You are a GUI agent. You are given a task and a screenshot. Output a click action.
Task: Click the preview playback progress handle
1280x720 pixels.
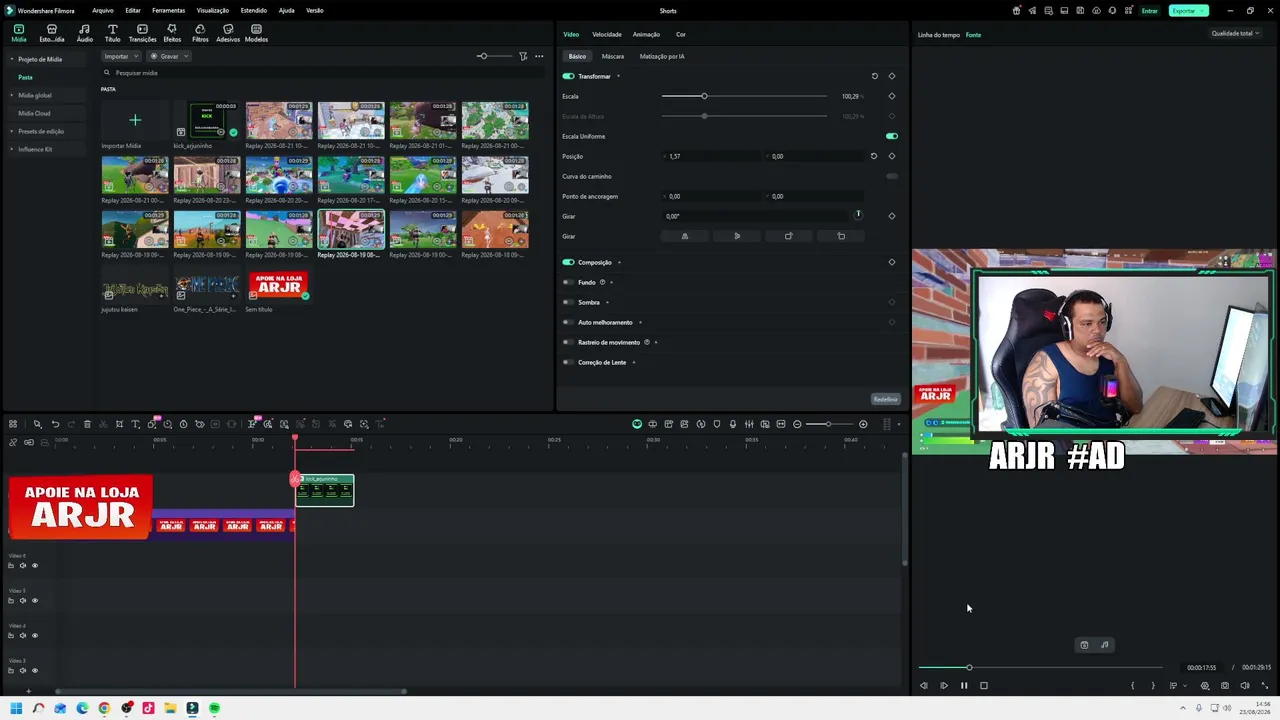click(x=969, y=667)
